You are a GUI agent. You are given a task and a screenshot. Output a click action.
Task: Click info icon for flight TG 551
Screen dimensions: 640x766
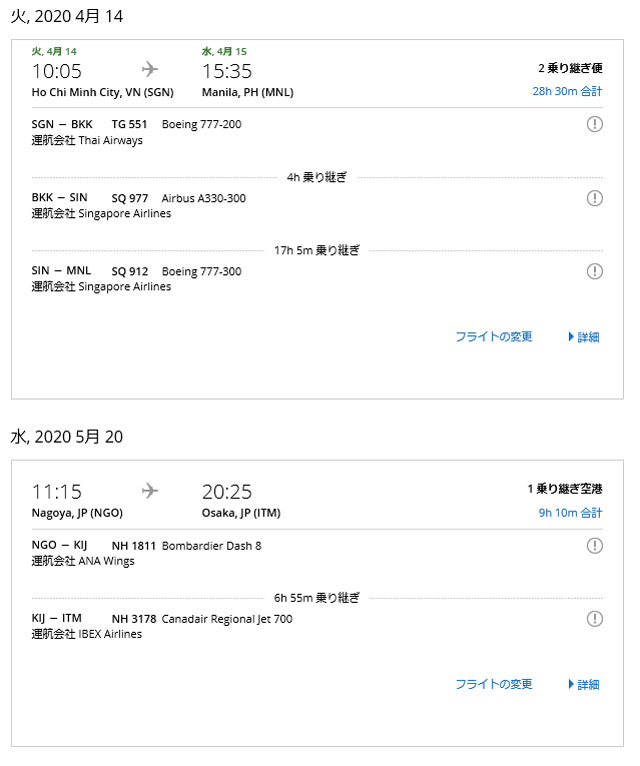pyautogui.click(x=595, y=124)
